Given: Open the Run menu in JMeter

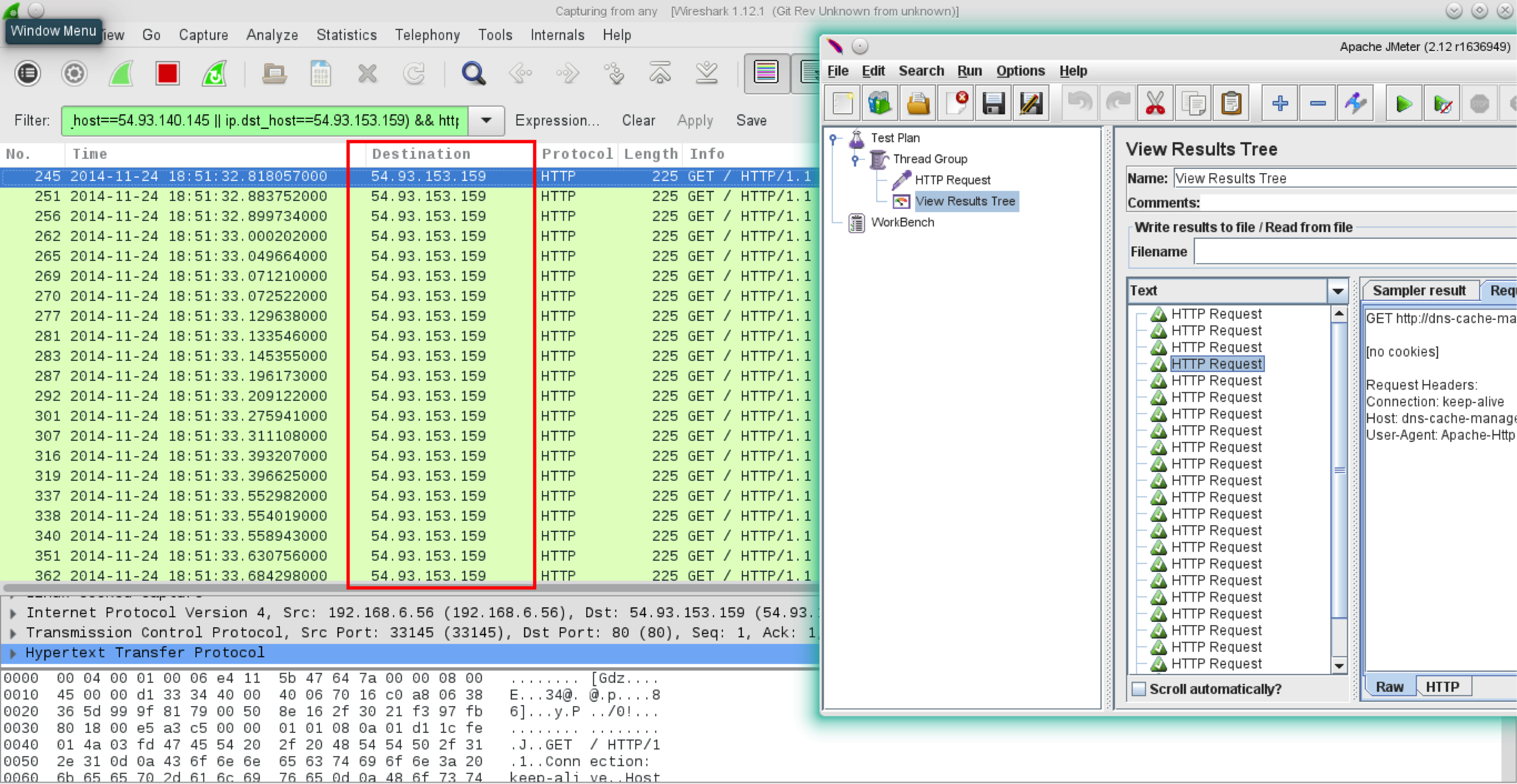Looking at the screenshot, I should [x=970, y=71].
